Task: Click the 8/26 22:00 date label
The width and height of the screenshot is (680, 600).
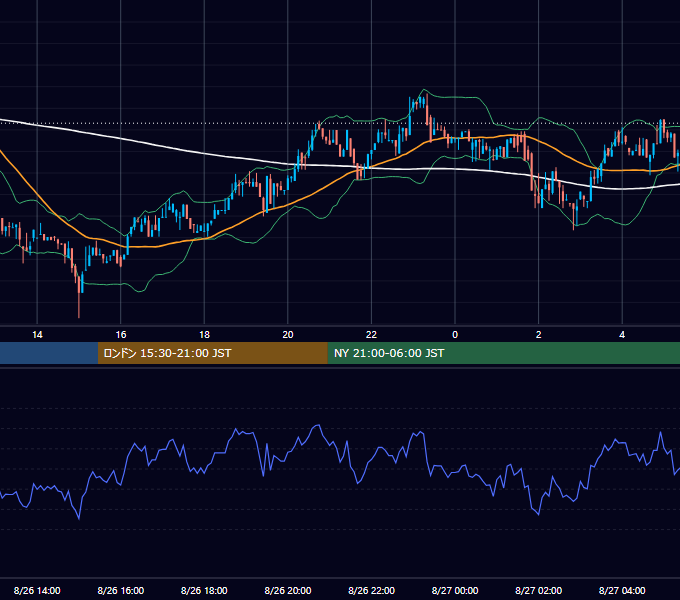Action: (x=371, y=590)
